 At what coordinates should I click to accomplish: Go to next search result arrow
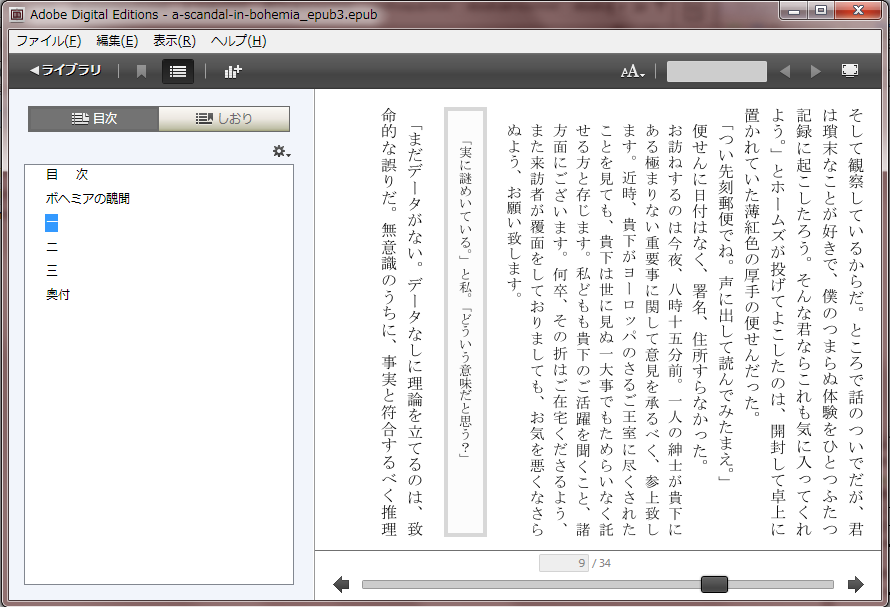815,71
